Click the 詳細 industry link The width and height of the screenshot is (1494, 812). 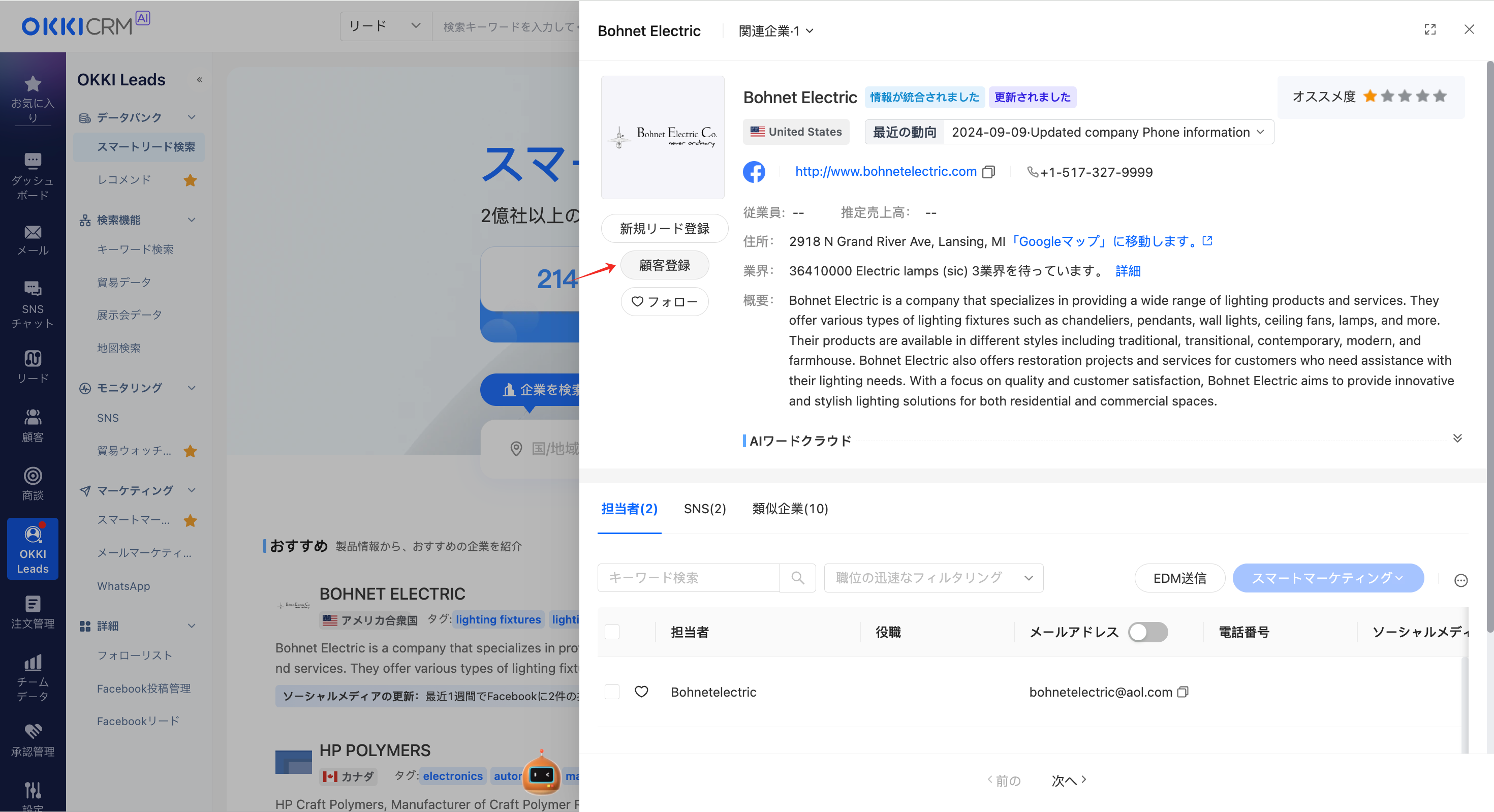pyautogui.click(x=1128, y=271)
